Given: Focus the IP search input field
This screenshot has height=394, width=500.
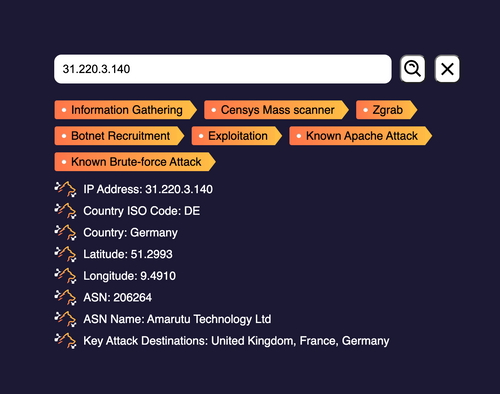Looking at the screenshot, I should click(x=223, y=69).
